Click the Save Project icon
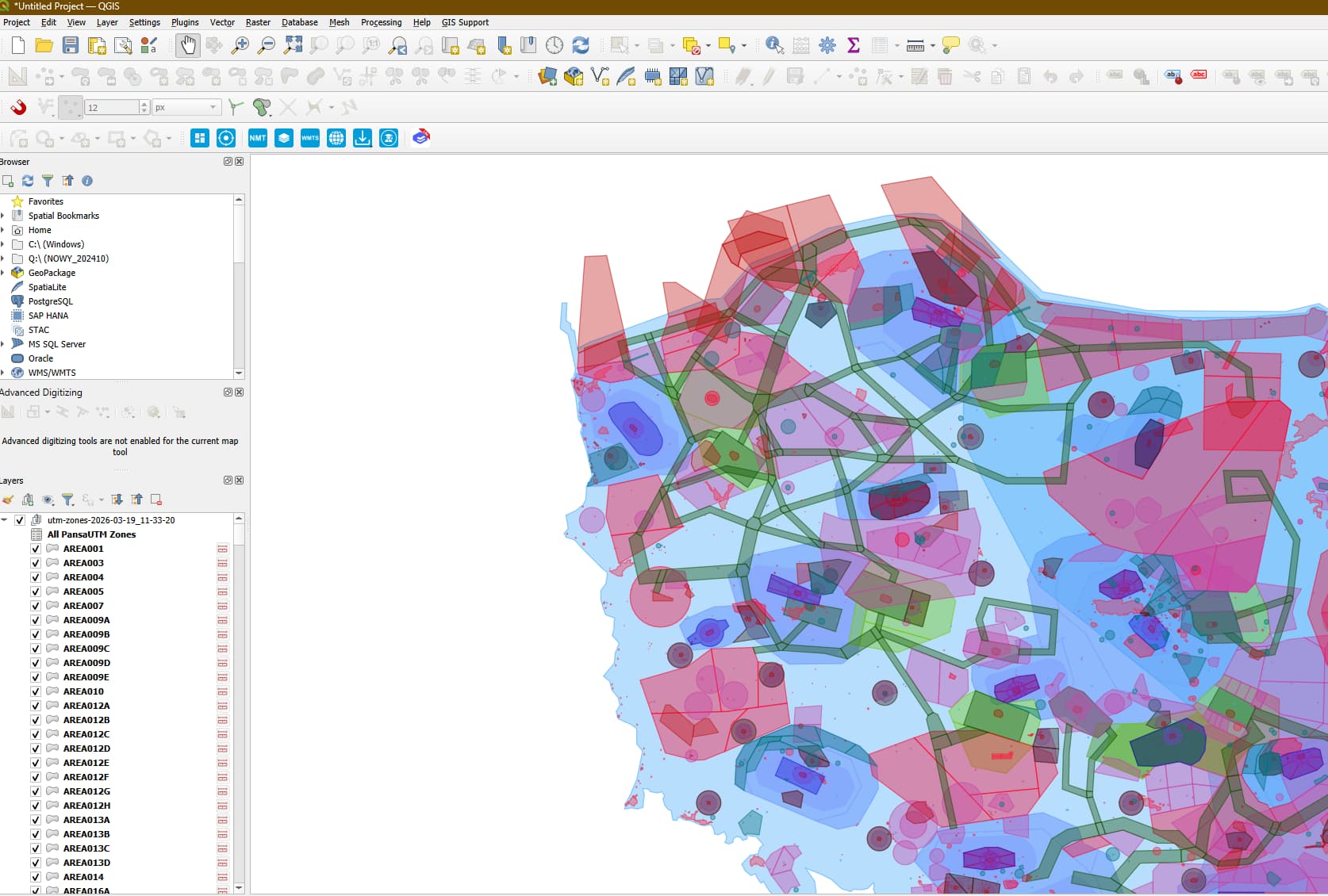1328x896 pixels. point(71,45)
